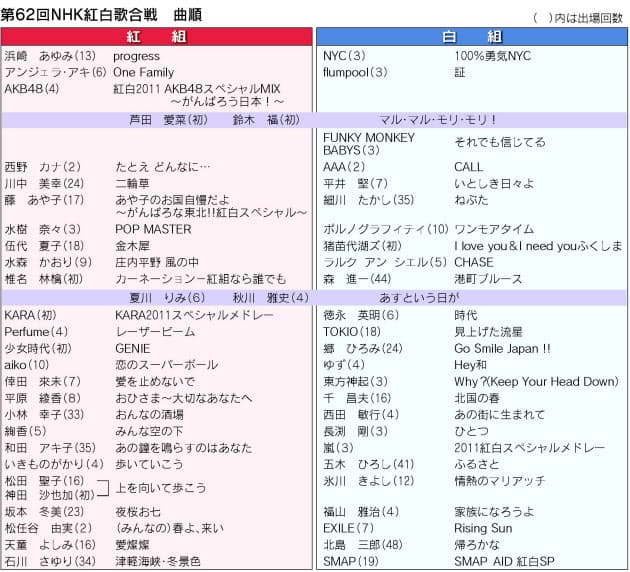Click the song title Rising Sun
This screenshot has height=572, width=630.
tap(483, 528)
